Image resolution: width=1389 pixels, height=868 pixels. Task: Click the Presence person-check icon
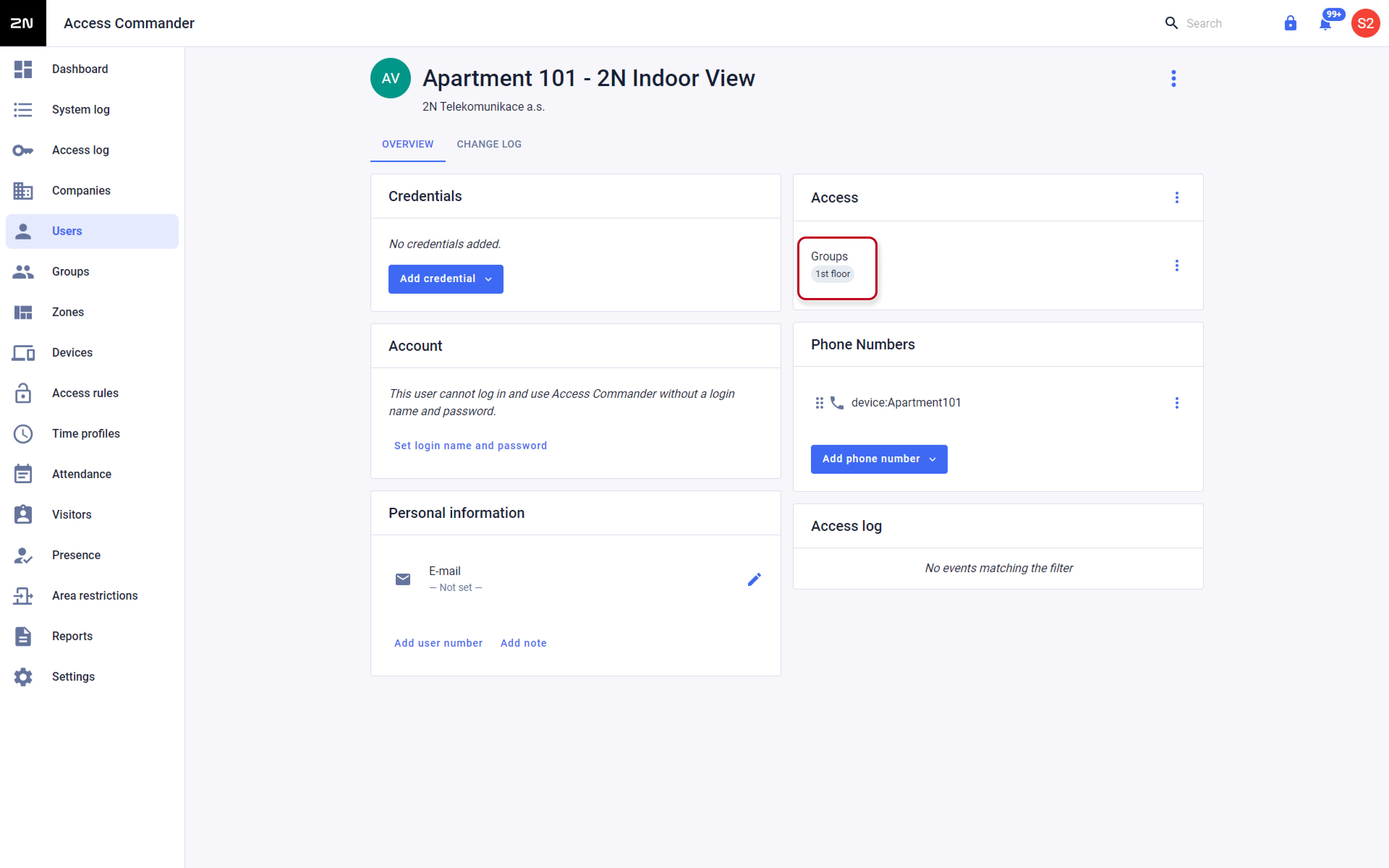[23, 555]
